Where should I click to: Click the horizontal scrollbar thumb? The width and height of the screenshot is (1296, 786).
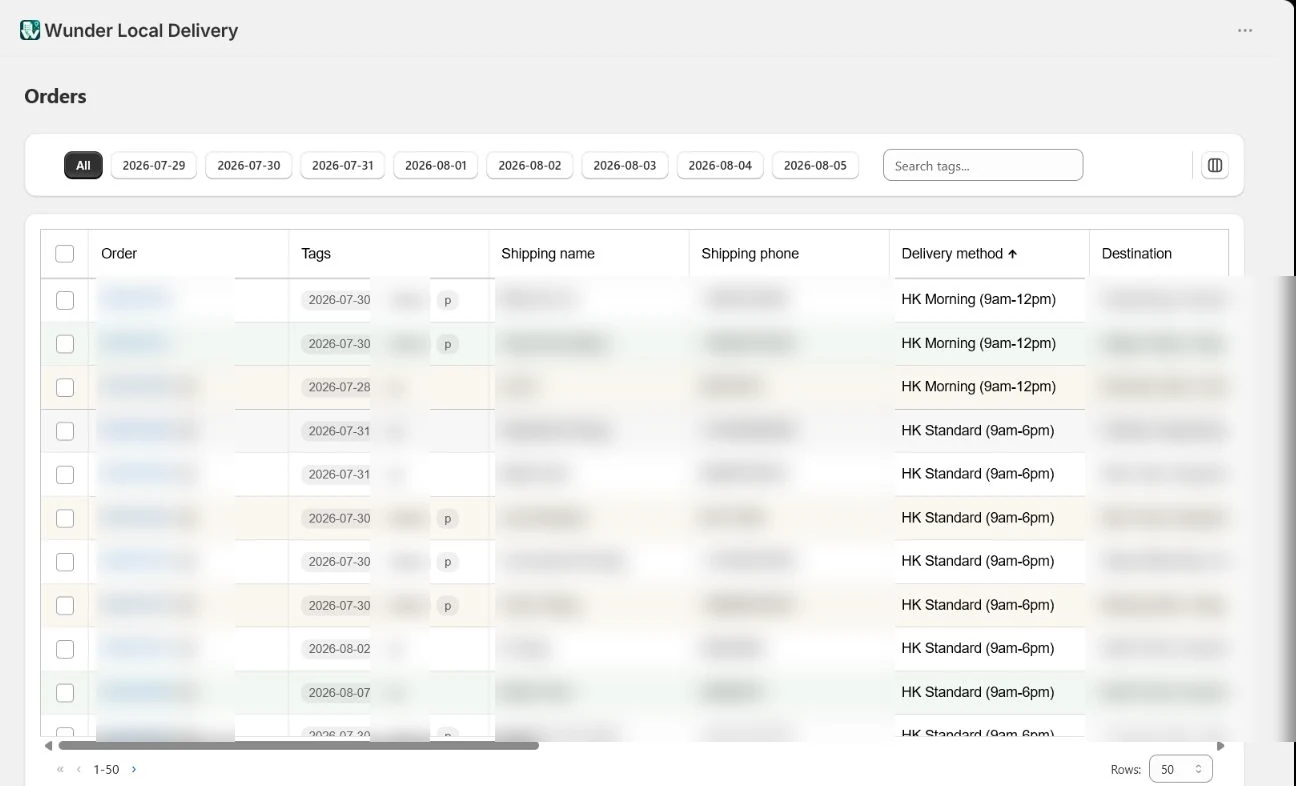[x=299, y=746]
